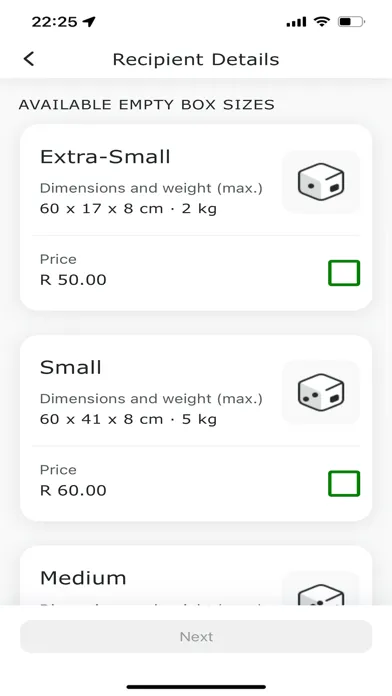Tap the Wi-Fi icon in the status bar
The width and height of the screenshot is (392, 696).
(x=321, y=21)
